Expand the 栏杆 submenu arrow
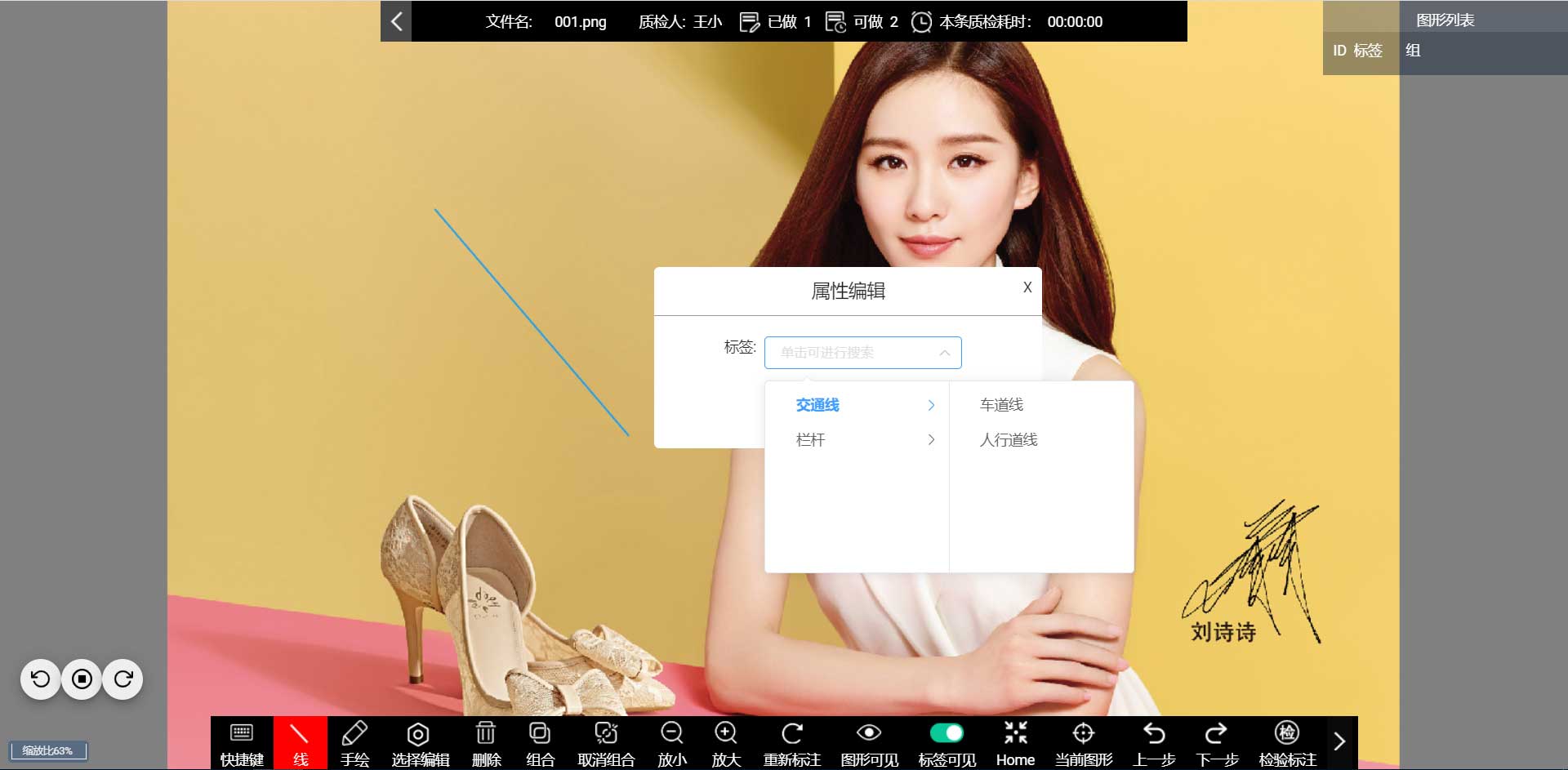 pyautogui.click(x=931, y=440)
